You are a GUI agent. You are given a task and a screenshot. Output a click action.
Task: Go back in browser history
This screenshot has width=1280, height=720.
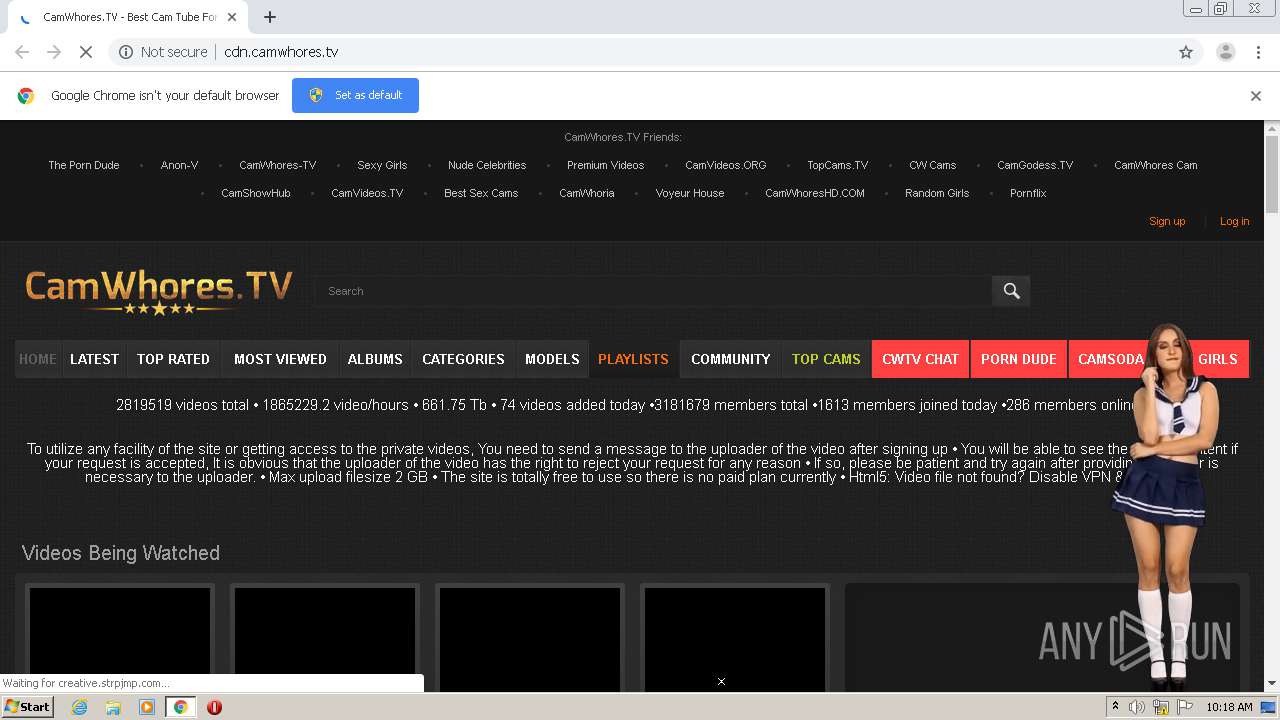pos(22,52)
